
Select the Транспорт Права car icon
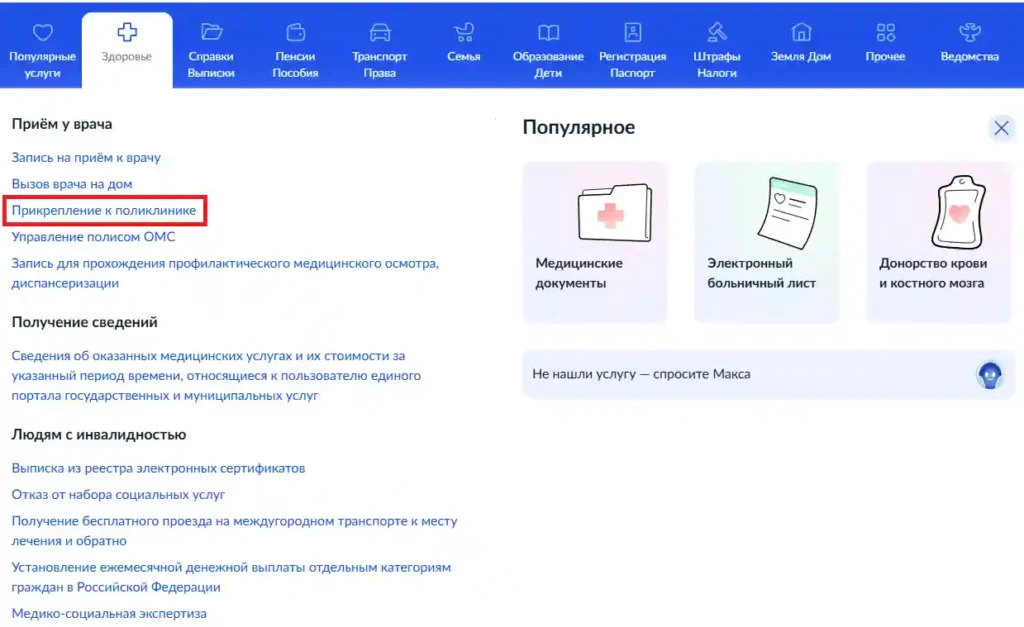380,31
